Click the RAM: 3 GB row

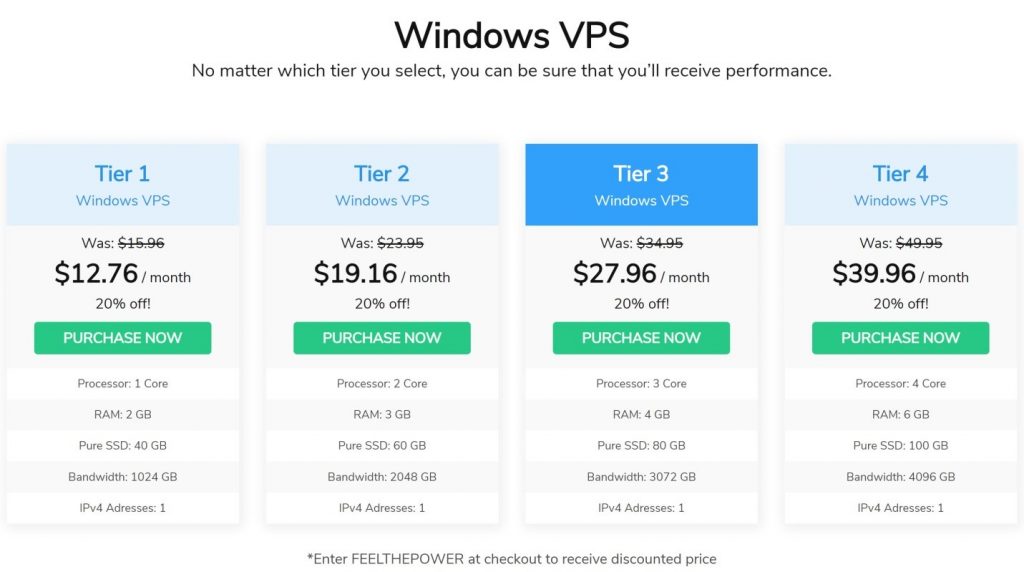coord(382,414)
